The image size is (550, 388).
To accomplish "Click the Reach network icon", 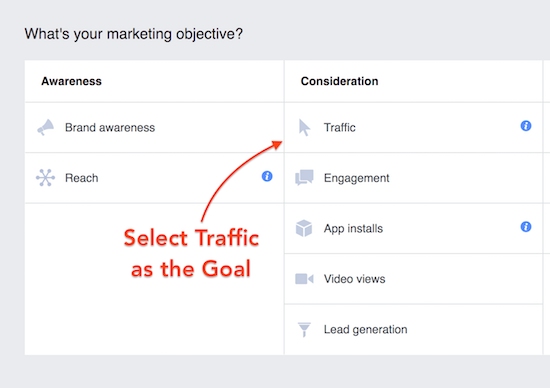I will [x=46, y=178].
